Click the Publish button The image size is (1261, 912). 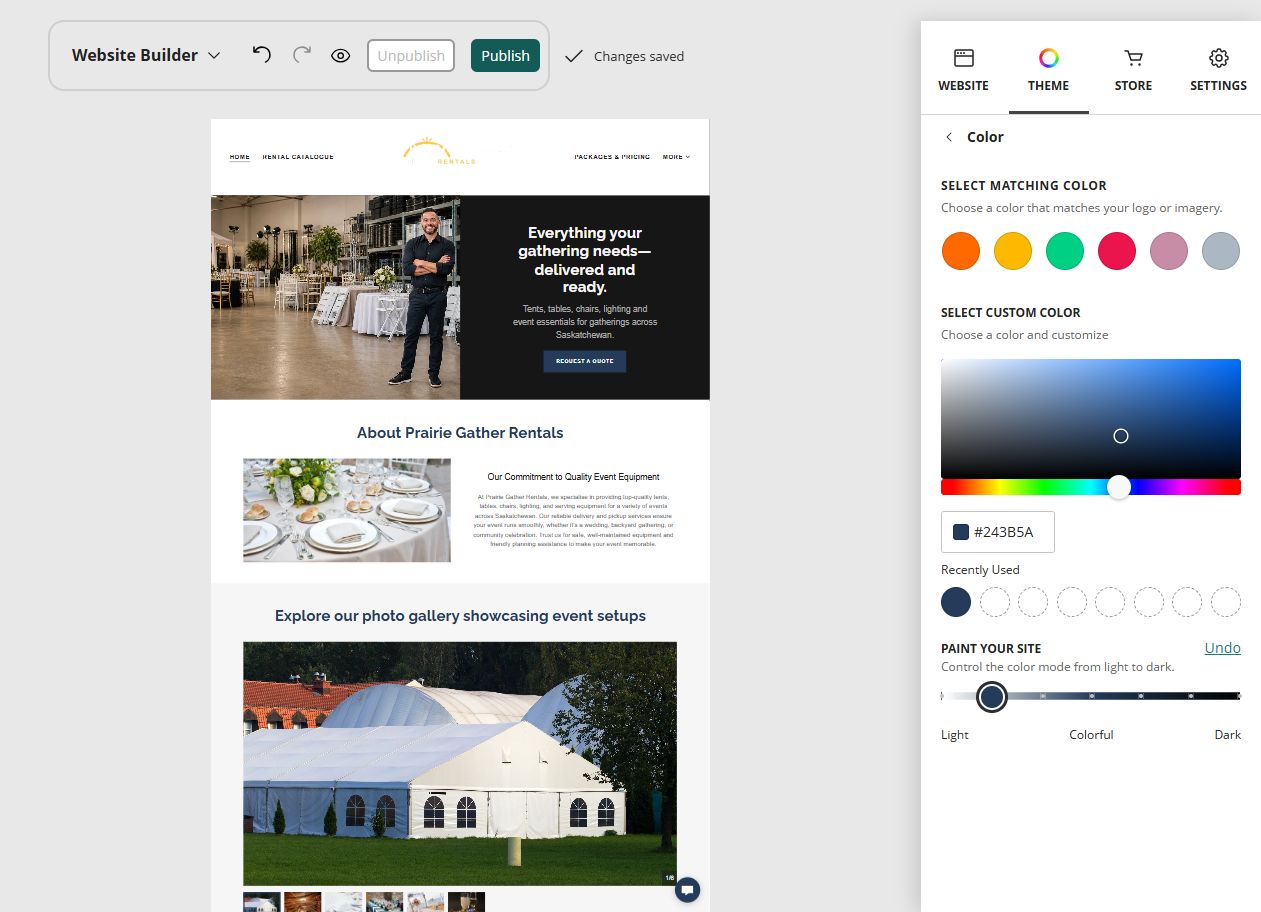point(505,56)
